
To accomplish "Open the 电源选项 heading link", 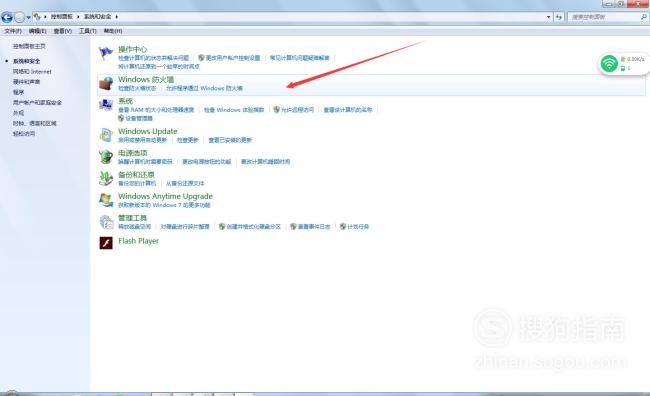I will 133,153.
